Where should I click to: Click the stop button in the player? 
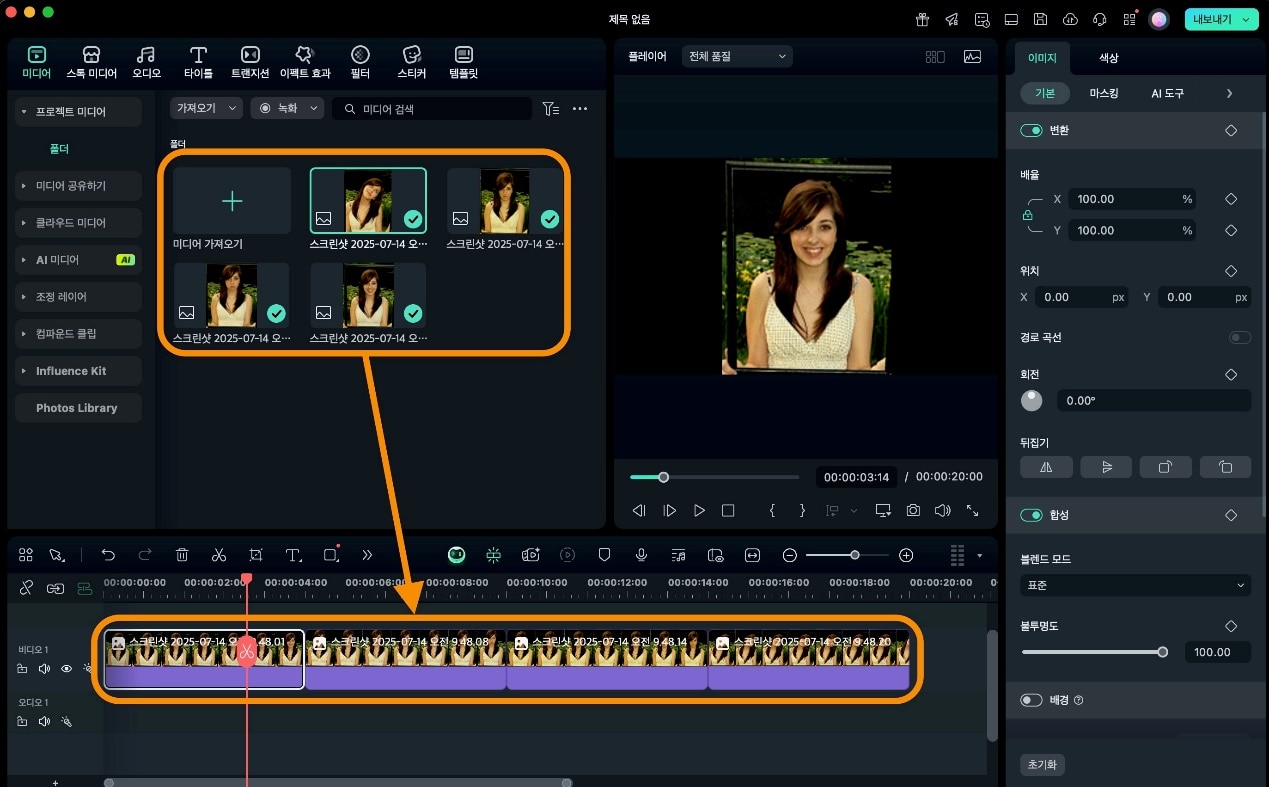tap(728, 510)
